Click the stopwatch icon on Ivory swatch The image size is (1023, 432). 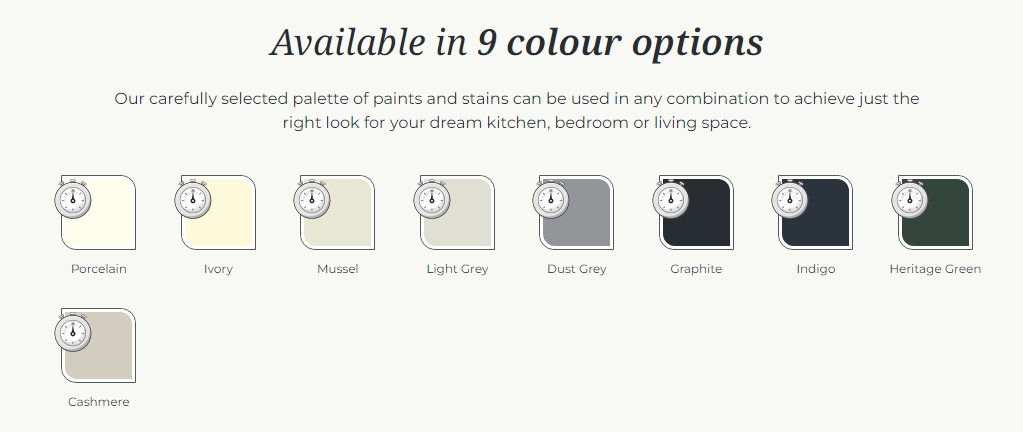click(x=192, y=199)
